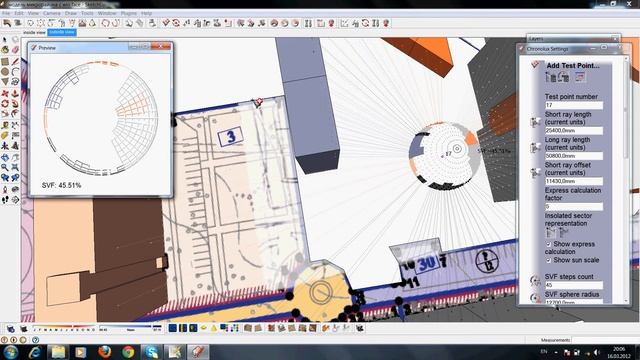Click the SVF steps count field

point(574,285)
